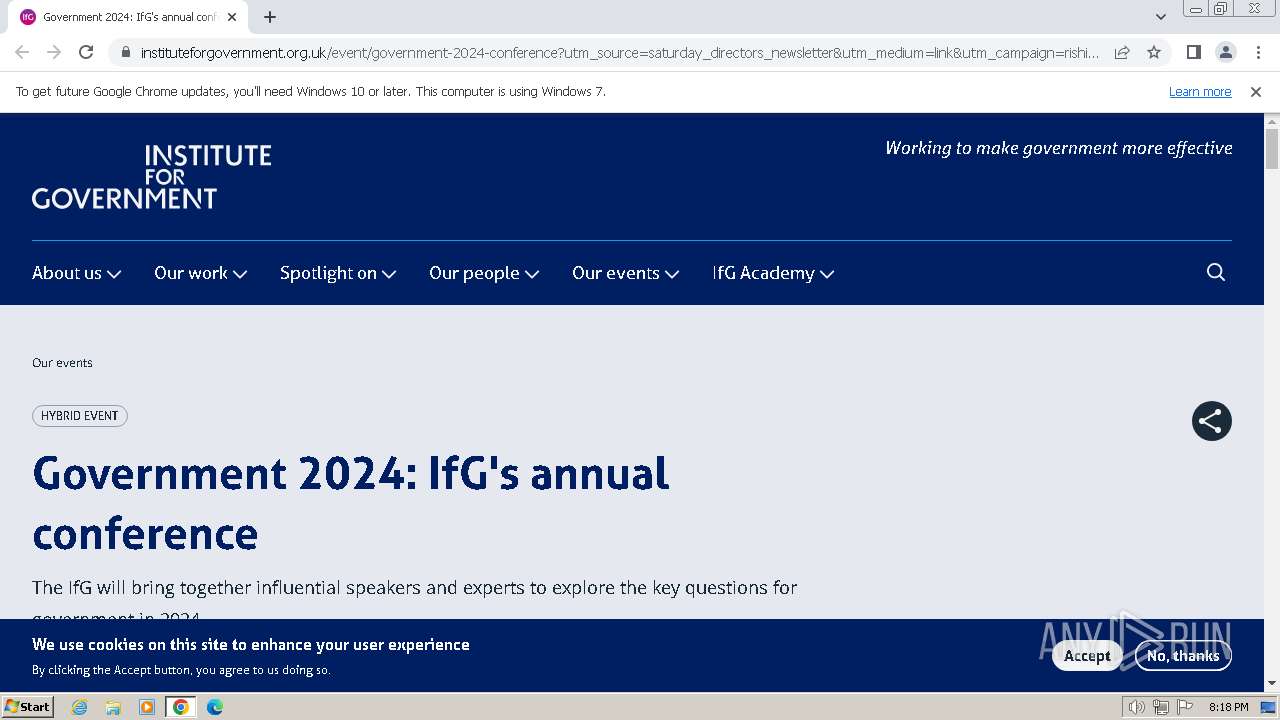Open the Spotlight on dropdown

tap(338, 273)
